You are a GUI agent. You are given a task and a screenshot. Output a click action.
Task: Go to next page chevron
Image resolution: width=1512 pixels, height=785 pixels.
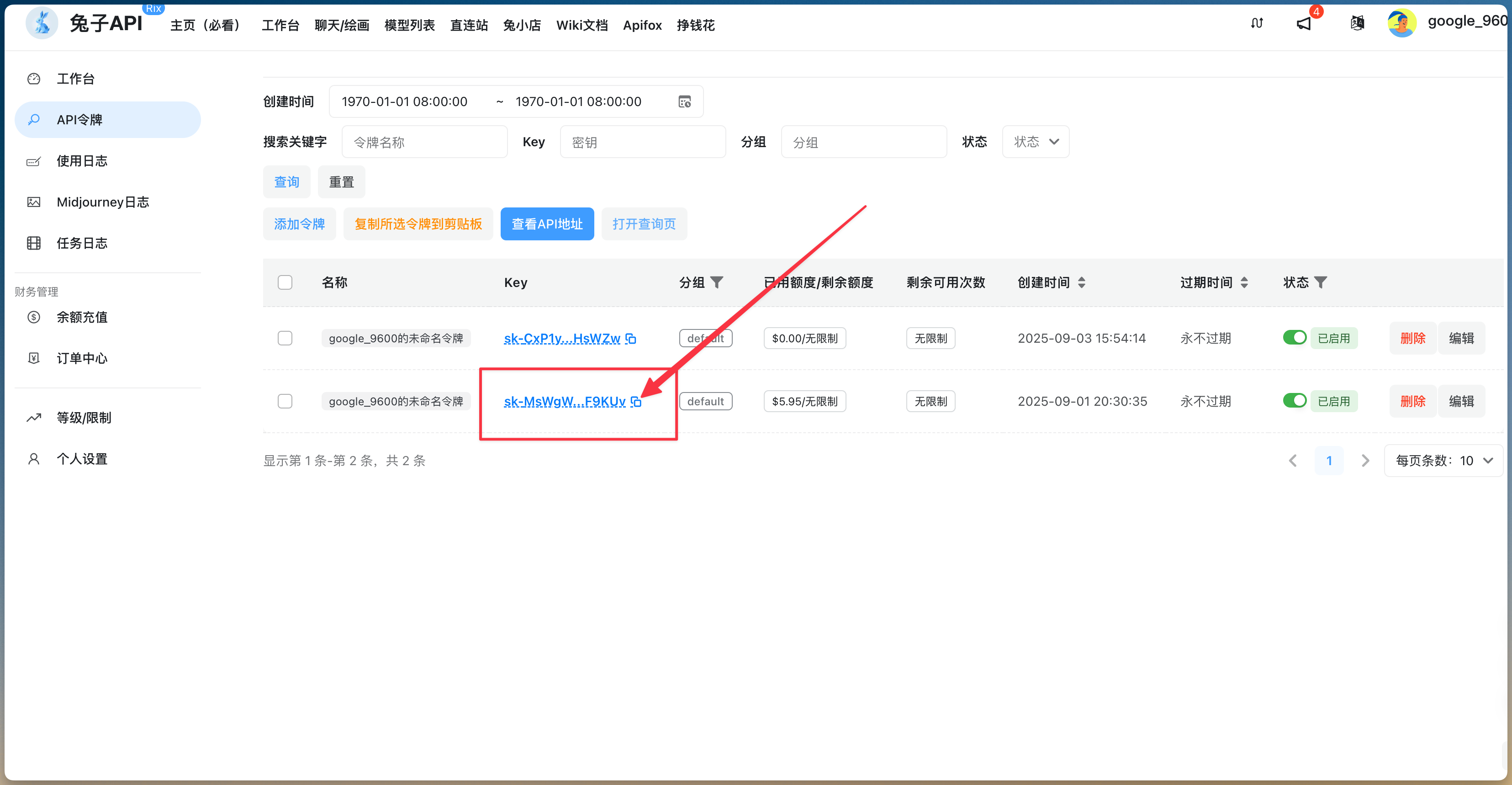click(x=1365, y=461)
